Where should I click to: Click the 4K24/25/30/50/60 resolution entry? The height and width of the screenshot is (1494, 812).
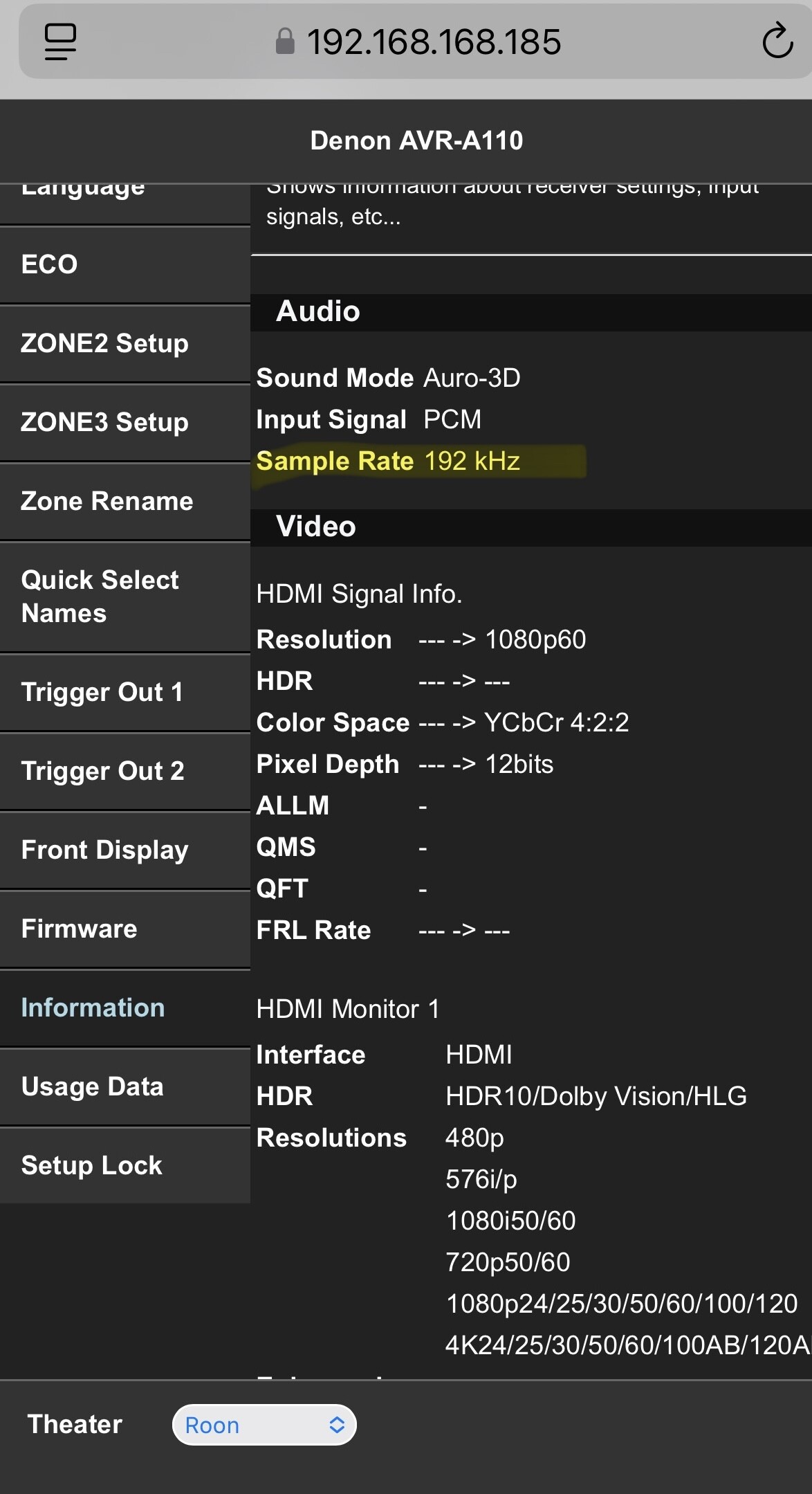point(627,1345)
